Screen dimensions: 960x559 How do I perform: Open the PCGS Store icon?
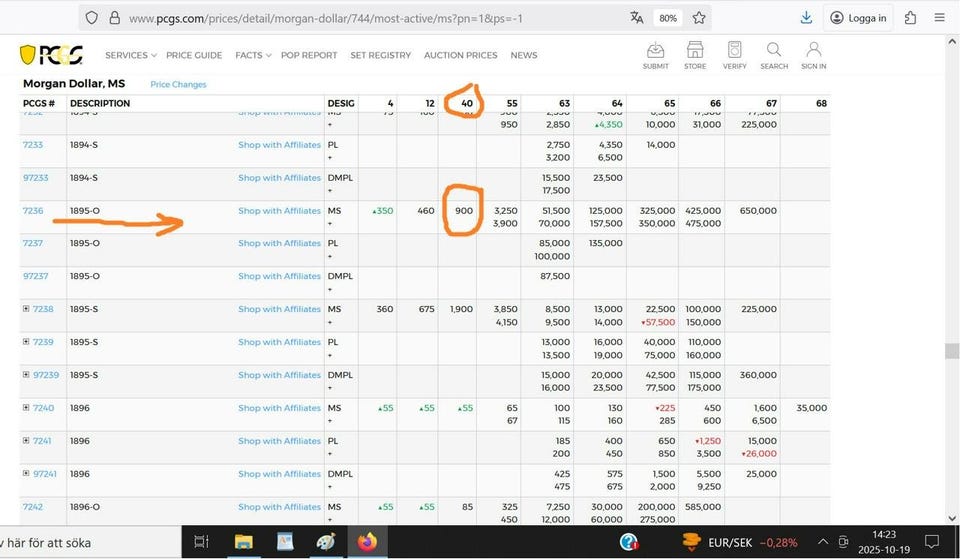coord(695,54)
